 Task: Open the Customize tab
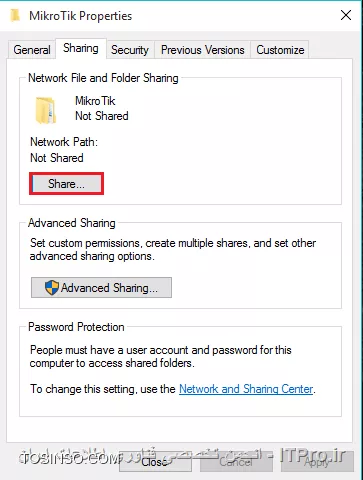click(x=280, y=50)
